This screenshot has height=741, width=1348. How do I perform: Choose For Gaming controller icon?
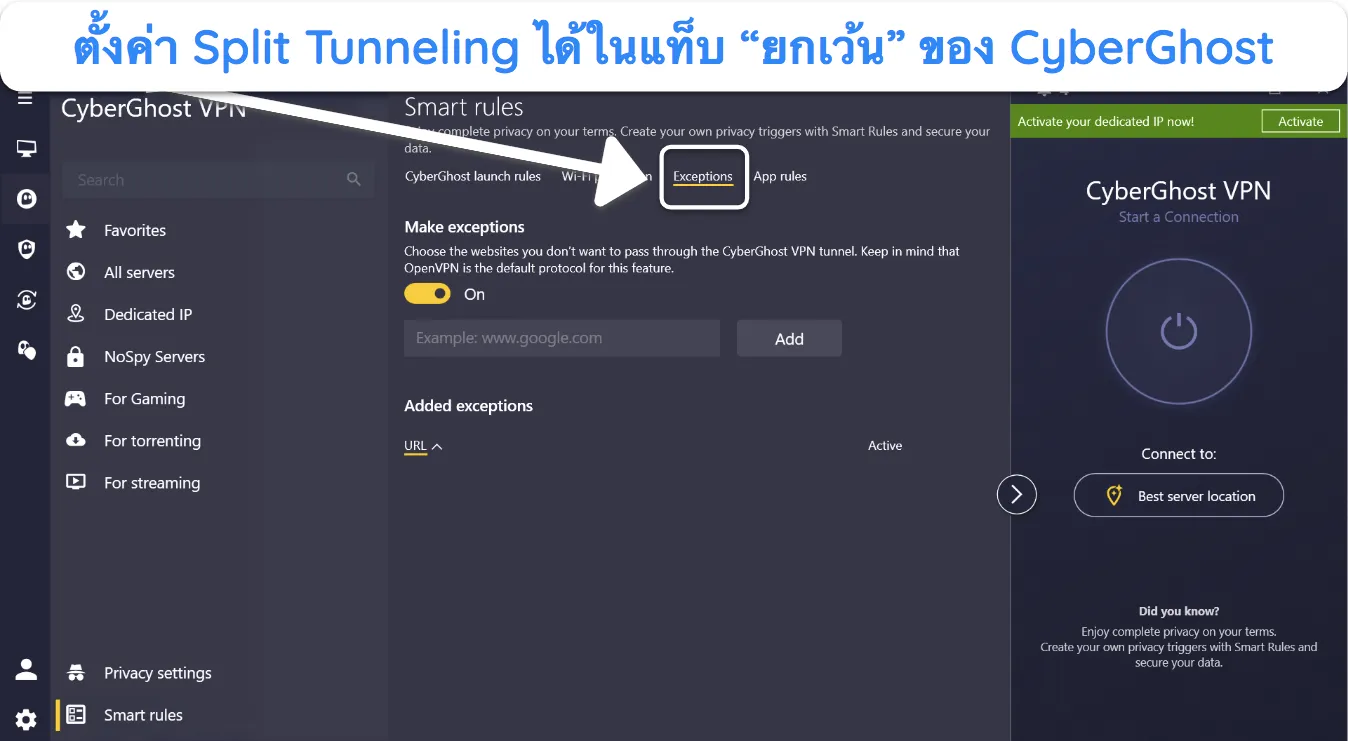click(76, 399)
